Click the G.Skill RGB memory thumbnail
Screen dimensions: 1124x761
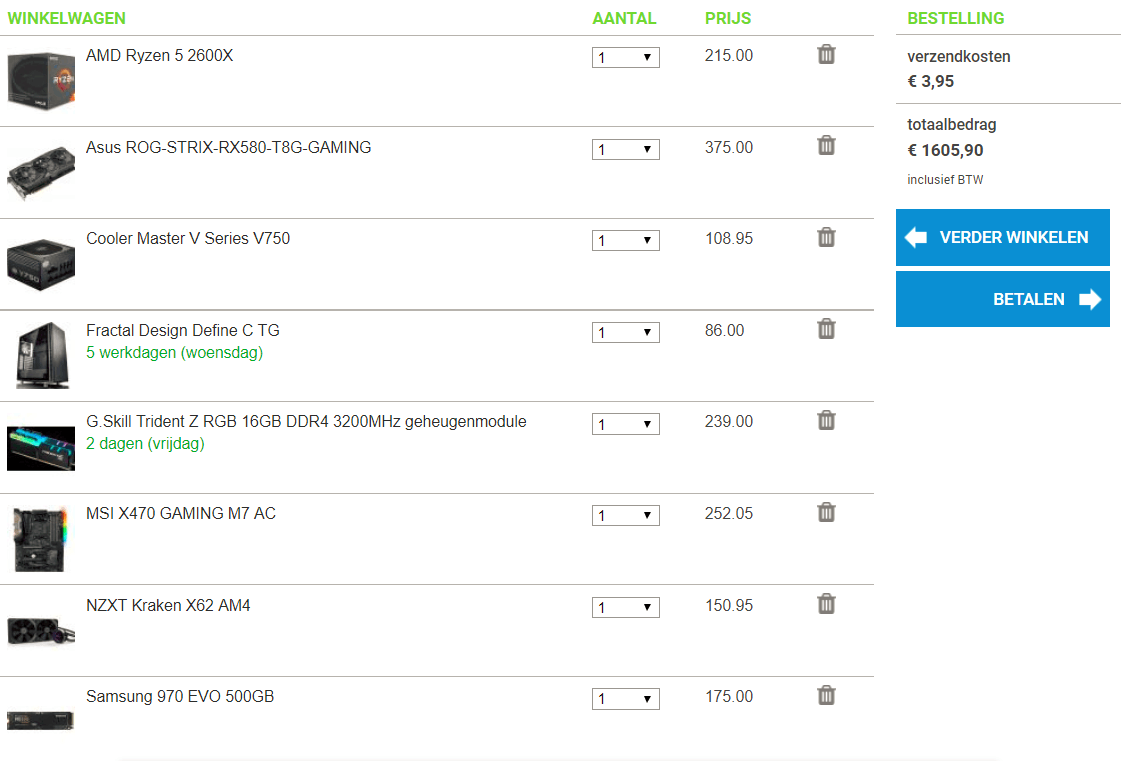(x=41, y=449)
